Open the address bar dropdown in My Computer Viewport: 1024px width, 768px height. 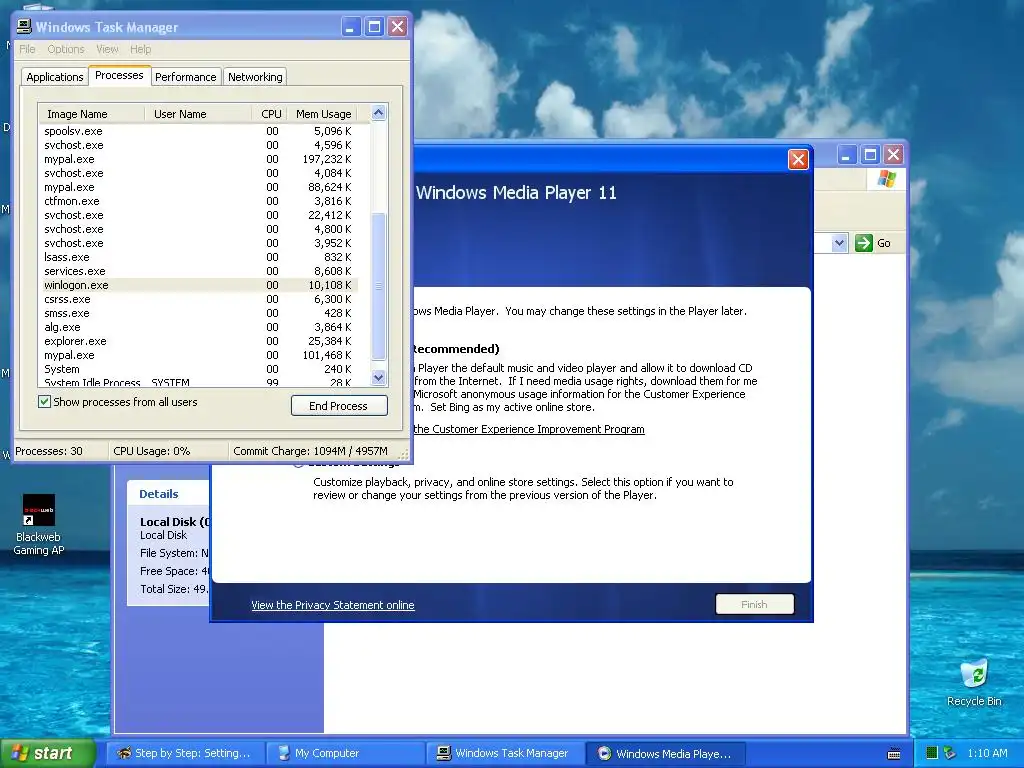839,243
